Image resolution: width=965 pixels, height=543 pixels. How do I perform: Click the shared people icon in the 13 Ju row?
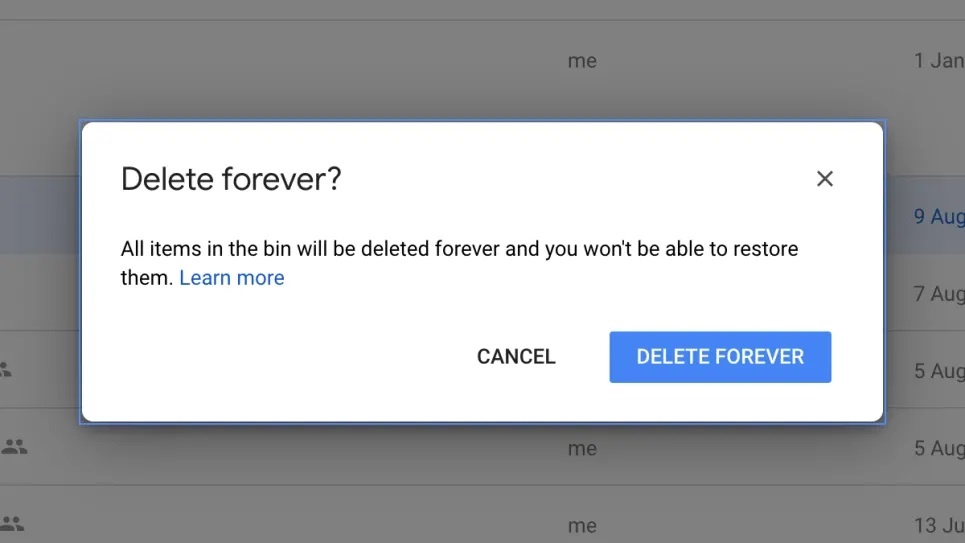(13, 523)
